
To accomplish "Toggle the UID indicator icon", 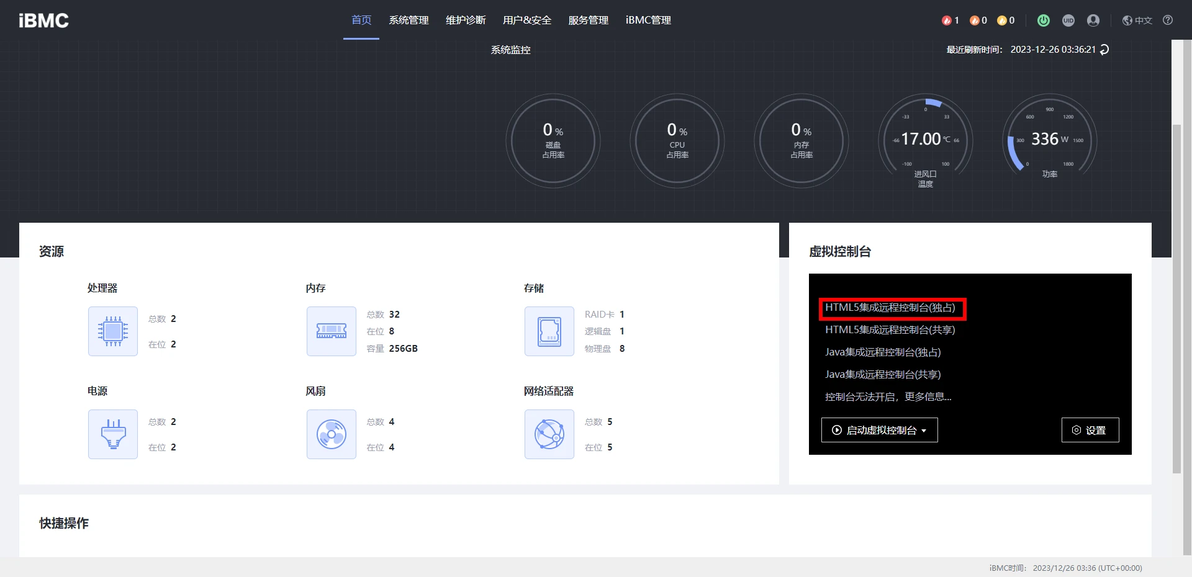I will 1068,21.
